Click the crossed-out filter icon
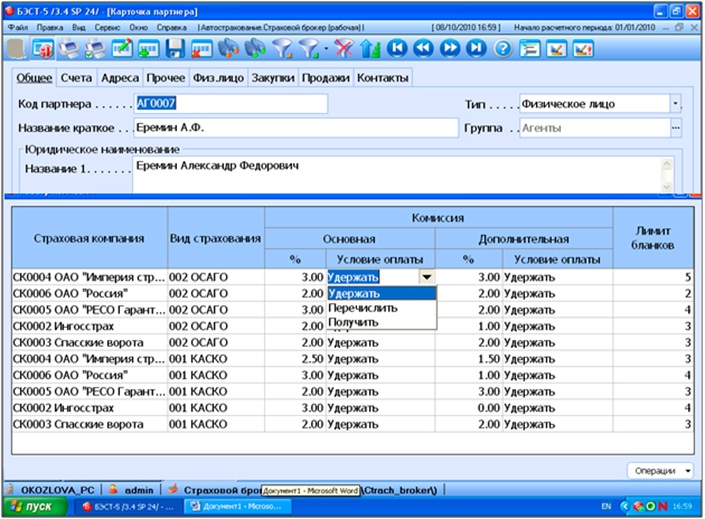The width and height of the screenshot is (705, 519). (x=344, y=49)
